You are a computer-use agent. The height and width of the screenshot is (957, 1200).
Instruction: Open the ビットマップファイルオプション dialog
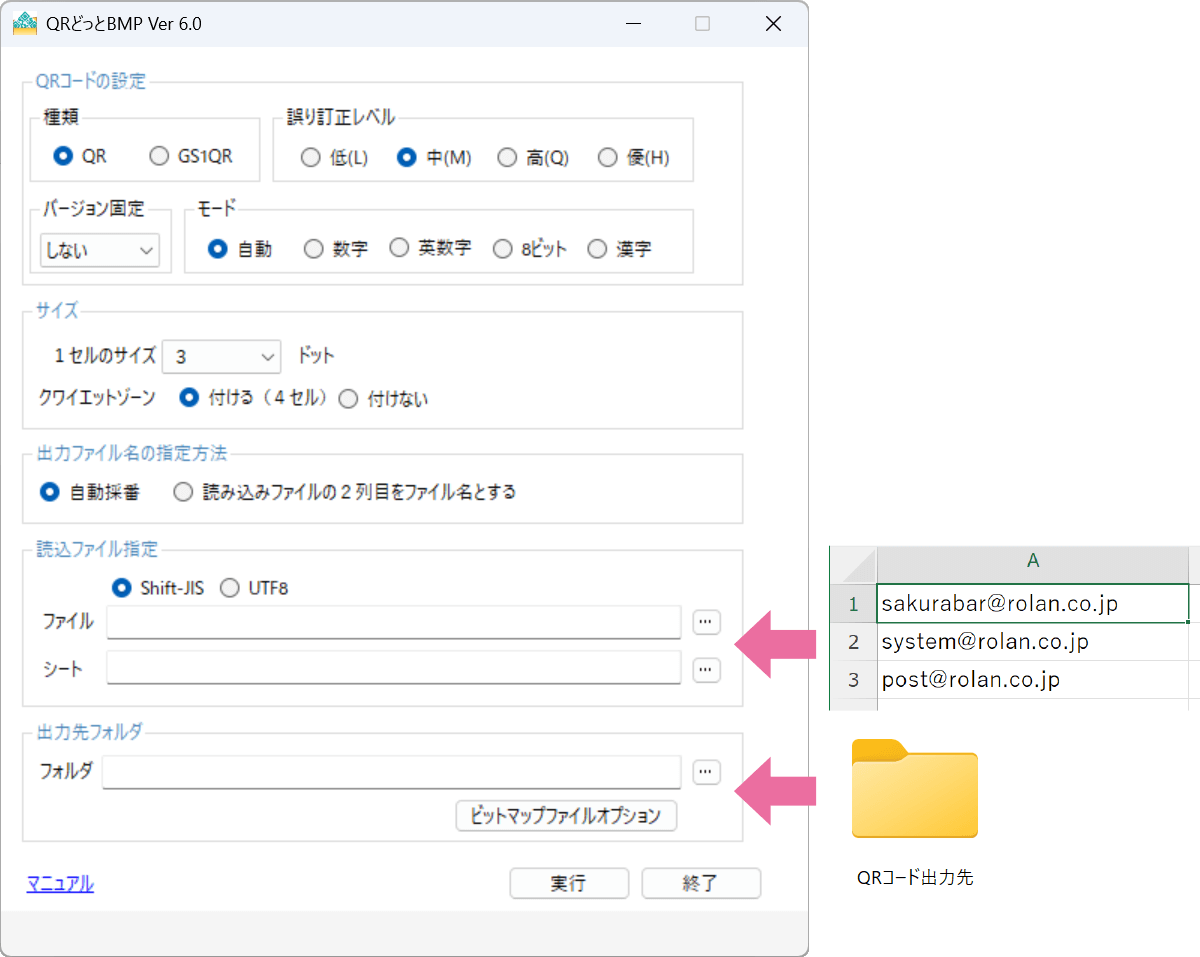(x=565, y=816)
